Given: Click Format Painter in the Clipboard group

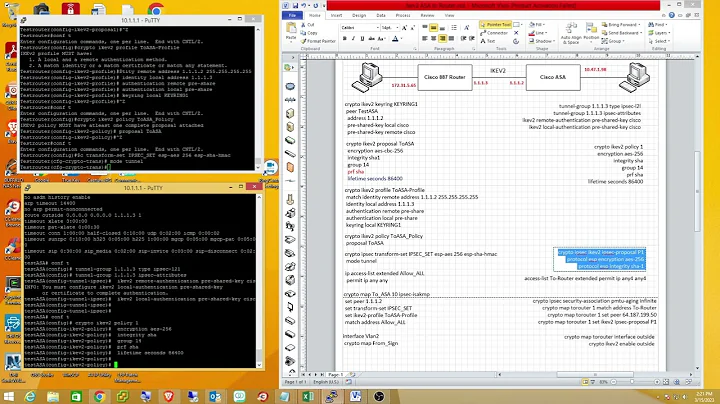Looking at the screenshot, I should [318, 41].
